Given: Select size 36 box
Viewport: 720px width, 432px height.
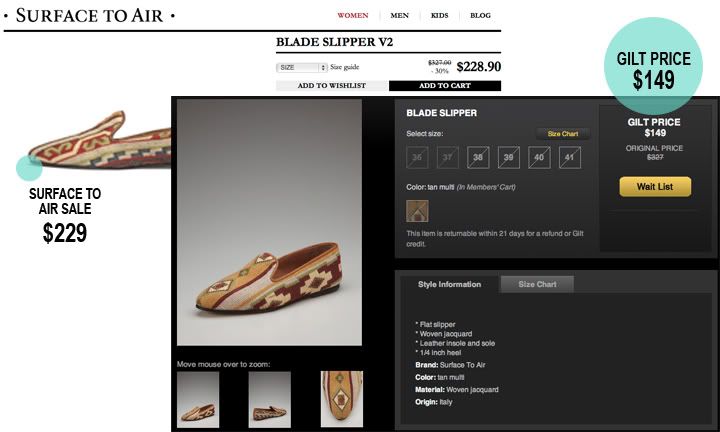Looking at the screenshot, I should (x=417, y=157).
